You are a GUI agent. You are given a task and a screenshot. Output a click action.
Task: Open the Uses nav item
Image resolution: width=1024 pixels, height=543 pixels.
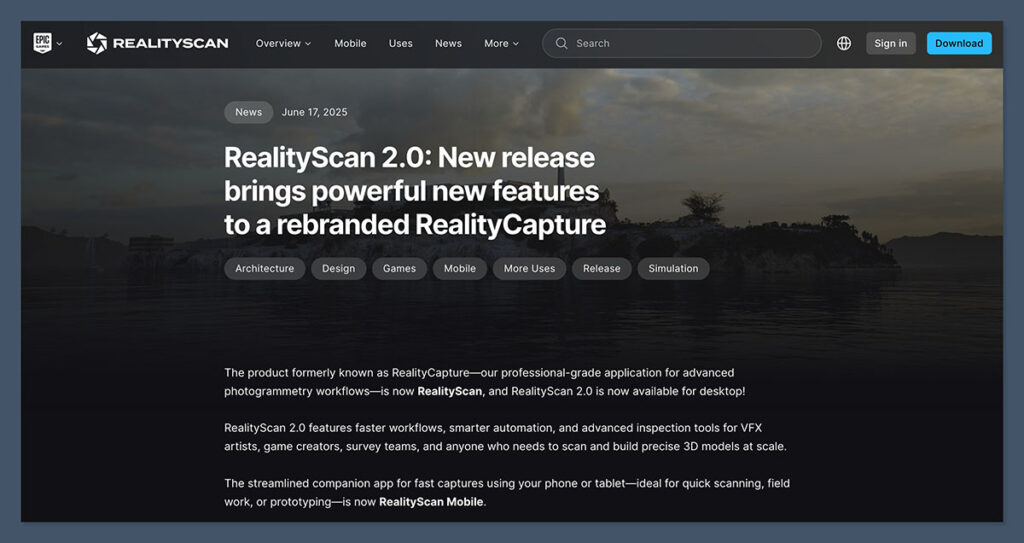point(400,43)
